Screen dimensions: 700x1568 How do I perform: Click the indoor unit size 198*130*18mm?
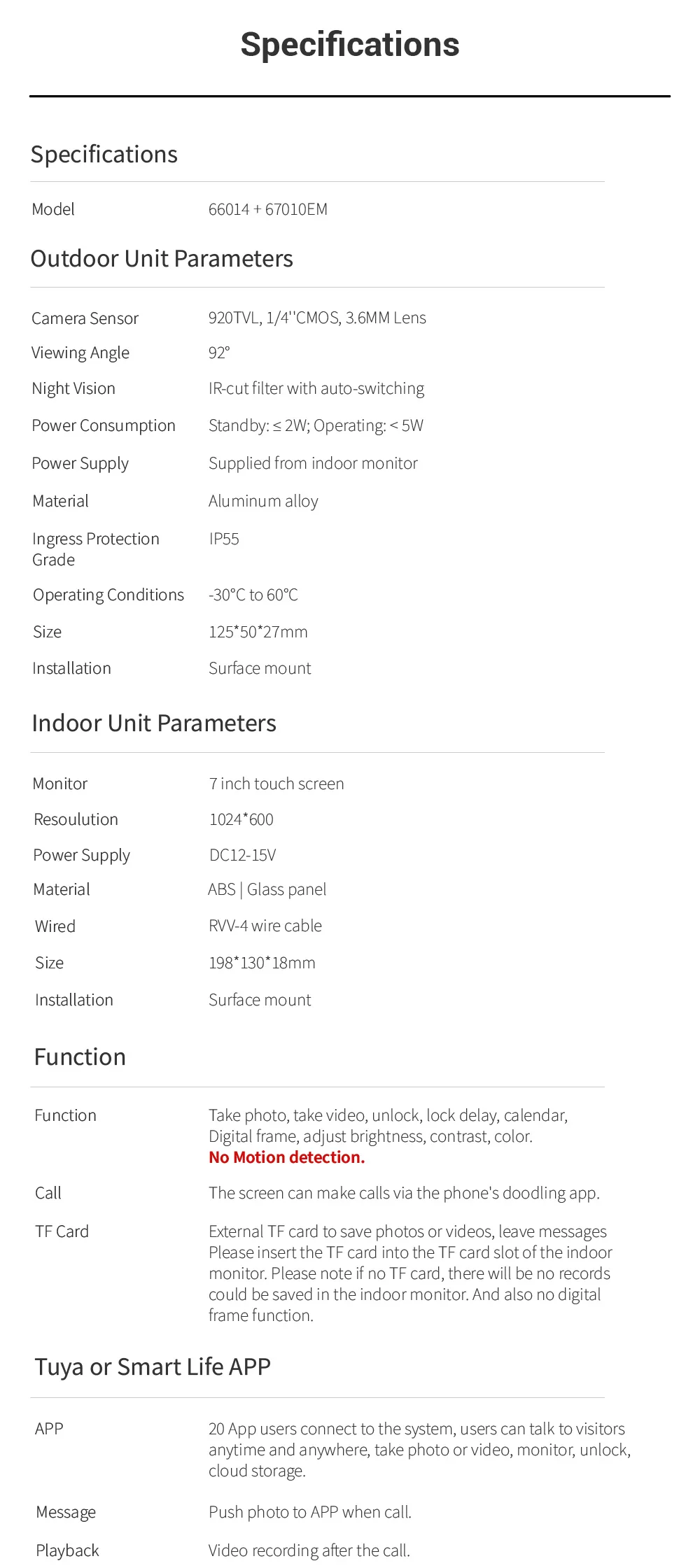[x=262, y=963]
